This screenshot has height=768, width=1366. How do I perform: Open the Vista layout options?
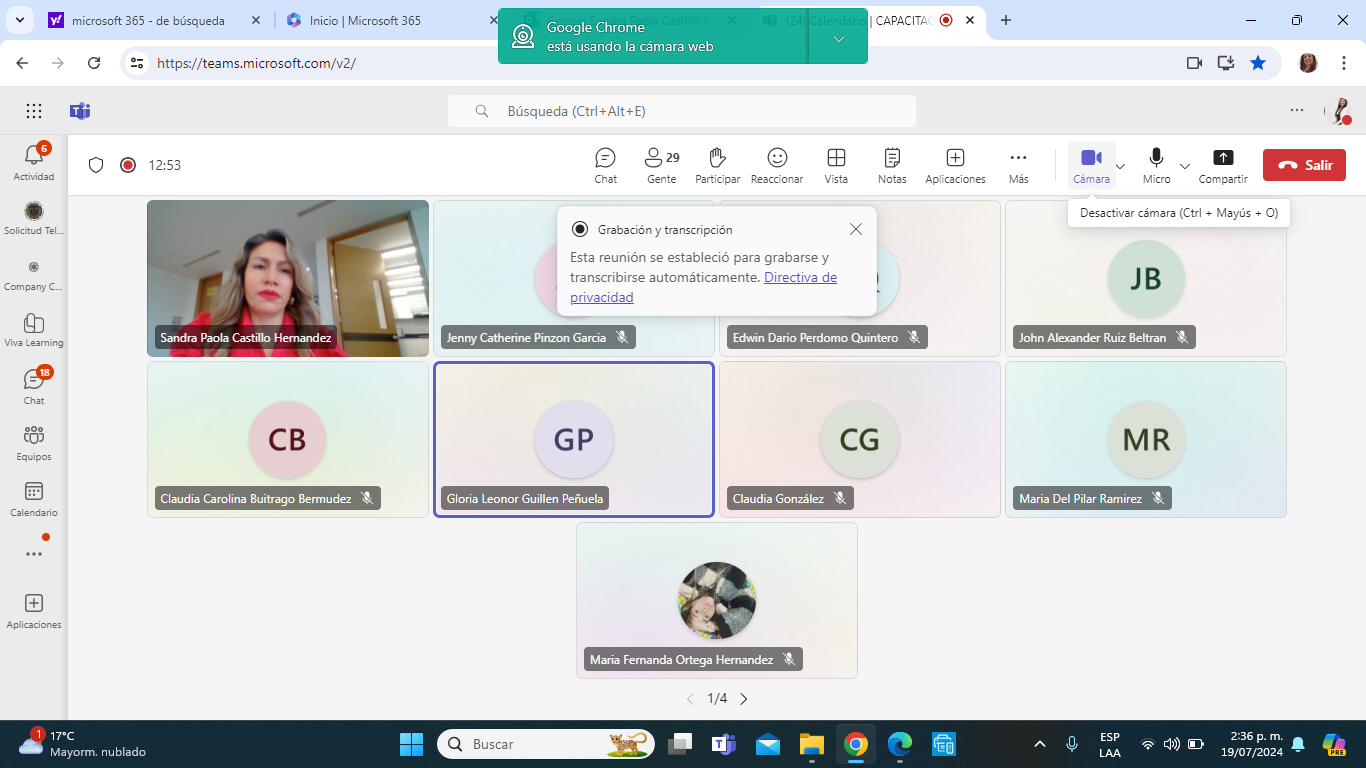coord(836,165)
